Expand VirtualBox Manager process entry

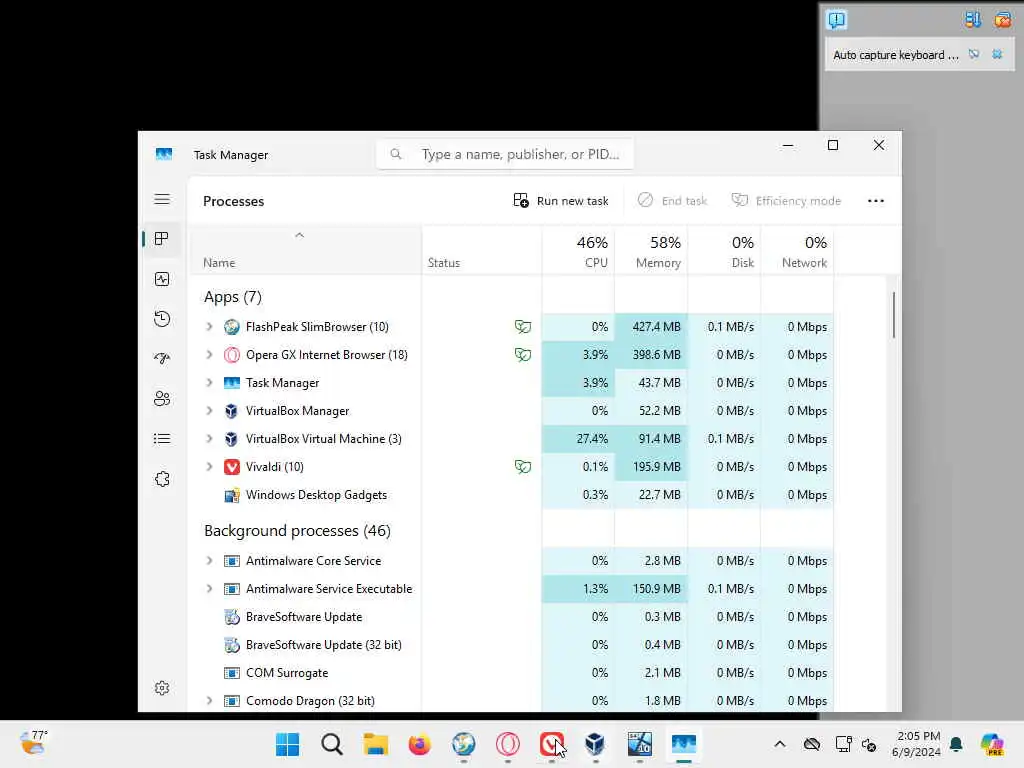209,411
